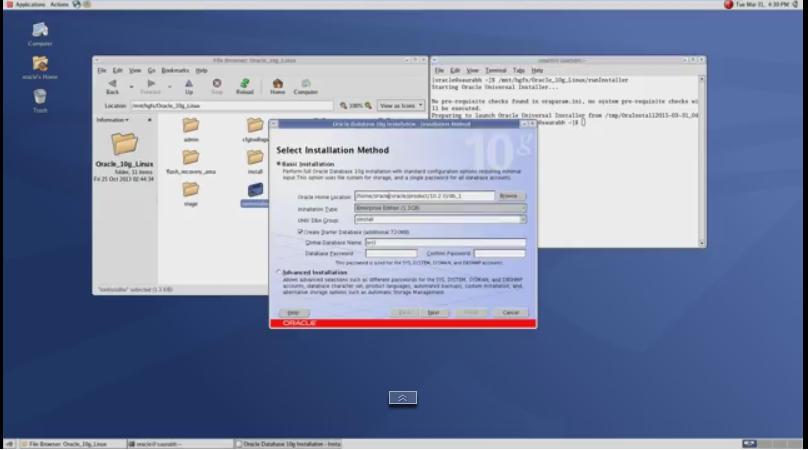
Task: Expand the Information side pane selector
Action: click(112, 120)
